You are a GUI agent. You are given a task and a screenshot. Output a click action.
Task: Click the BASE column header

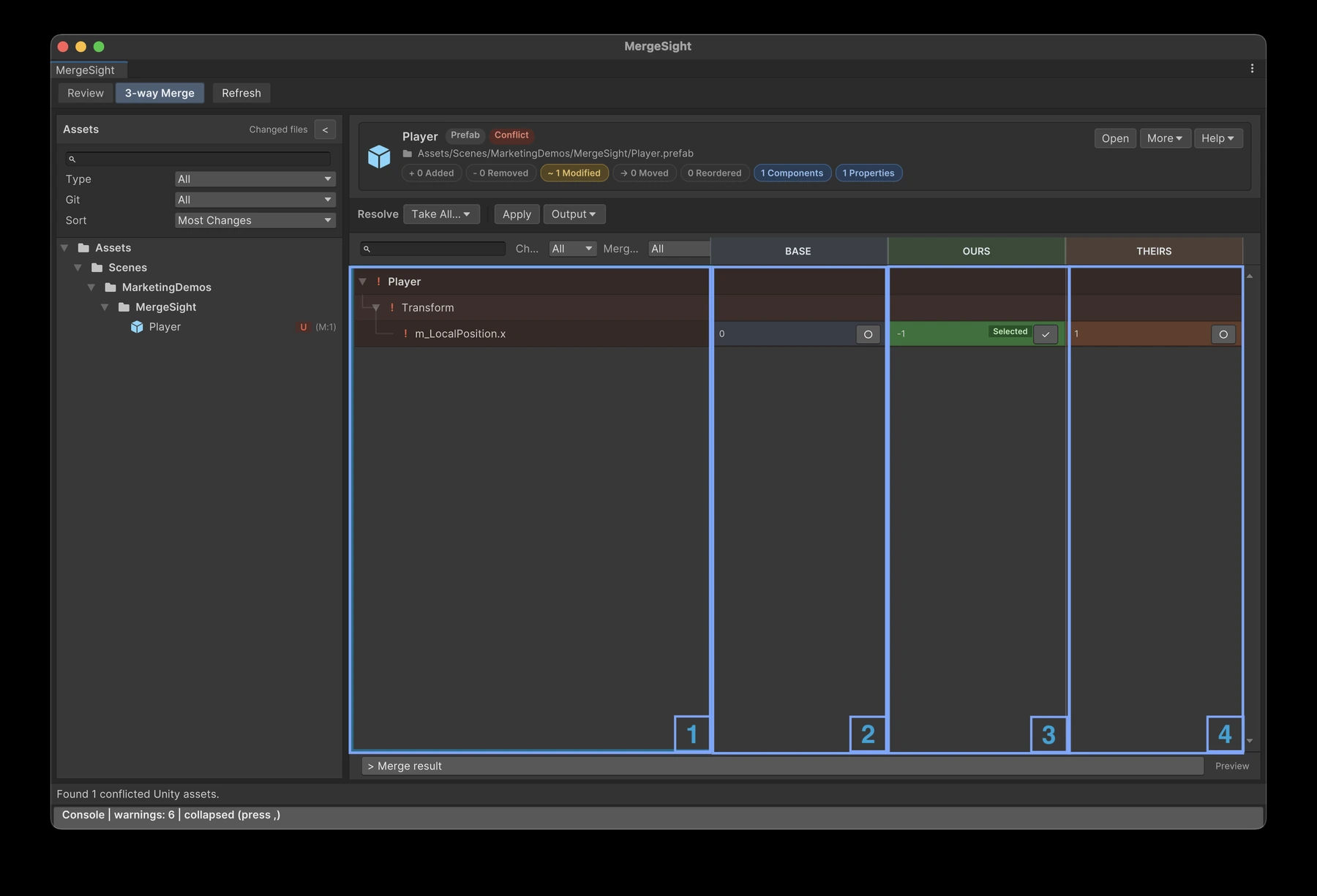coord(798,251)
